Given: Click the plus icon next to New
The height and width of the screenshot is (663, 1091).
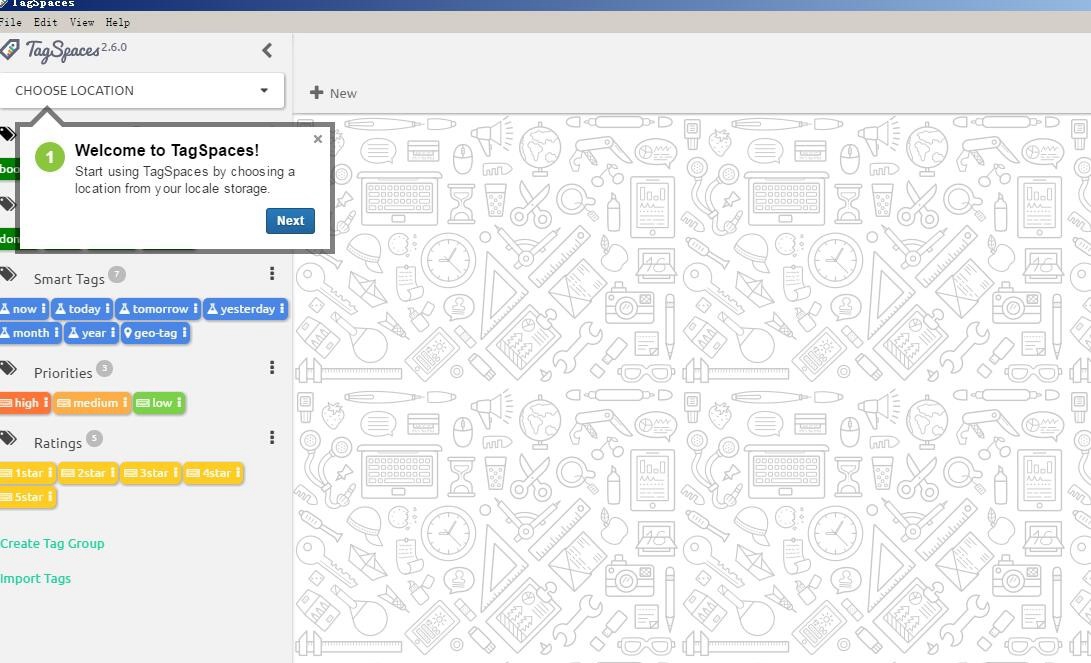Looking at the screenshot, I should tap(317, 93).
